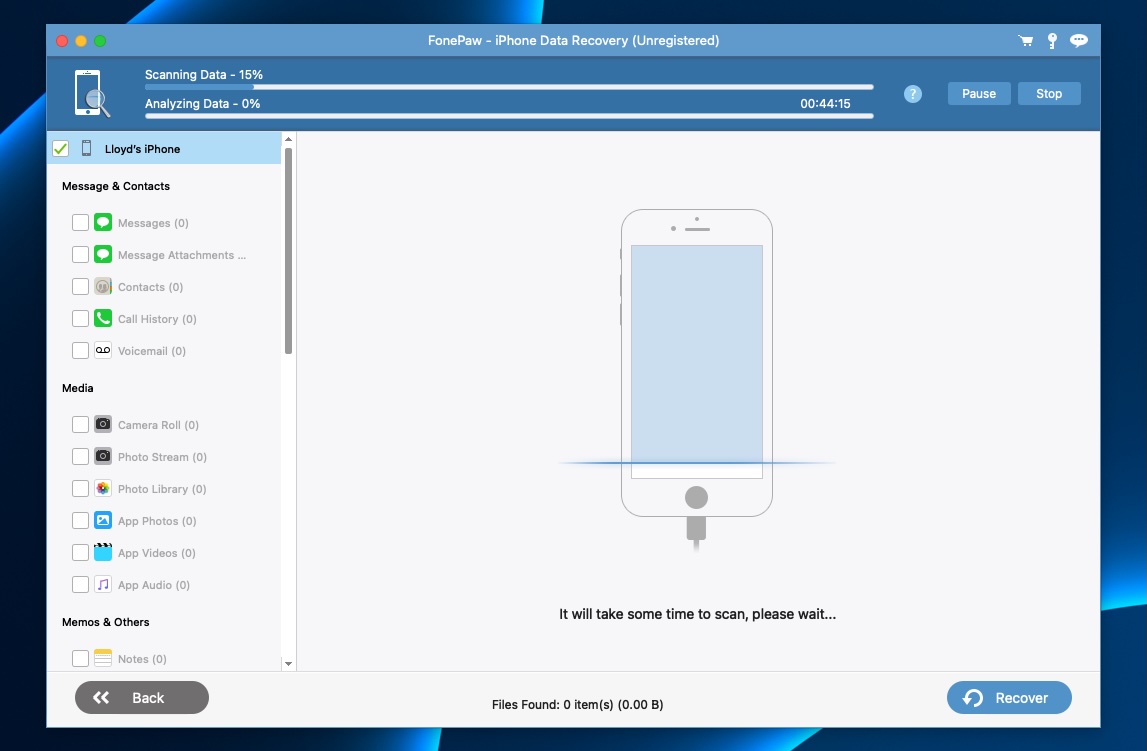Click the Recover button
The width and height of the screenshot is (1147, 751).
click(x=1009, y=698)
